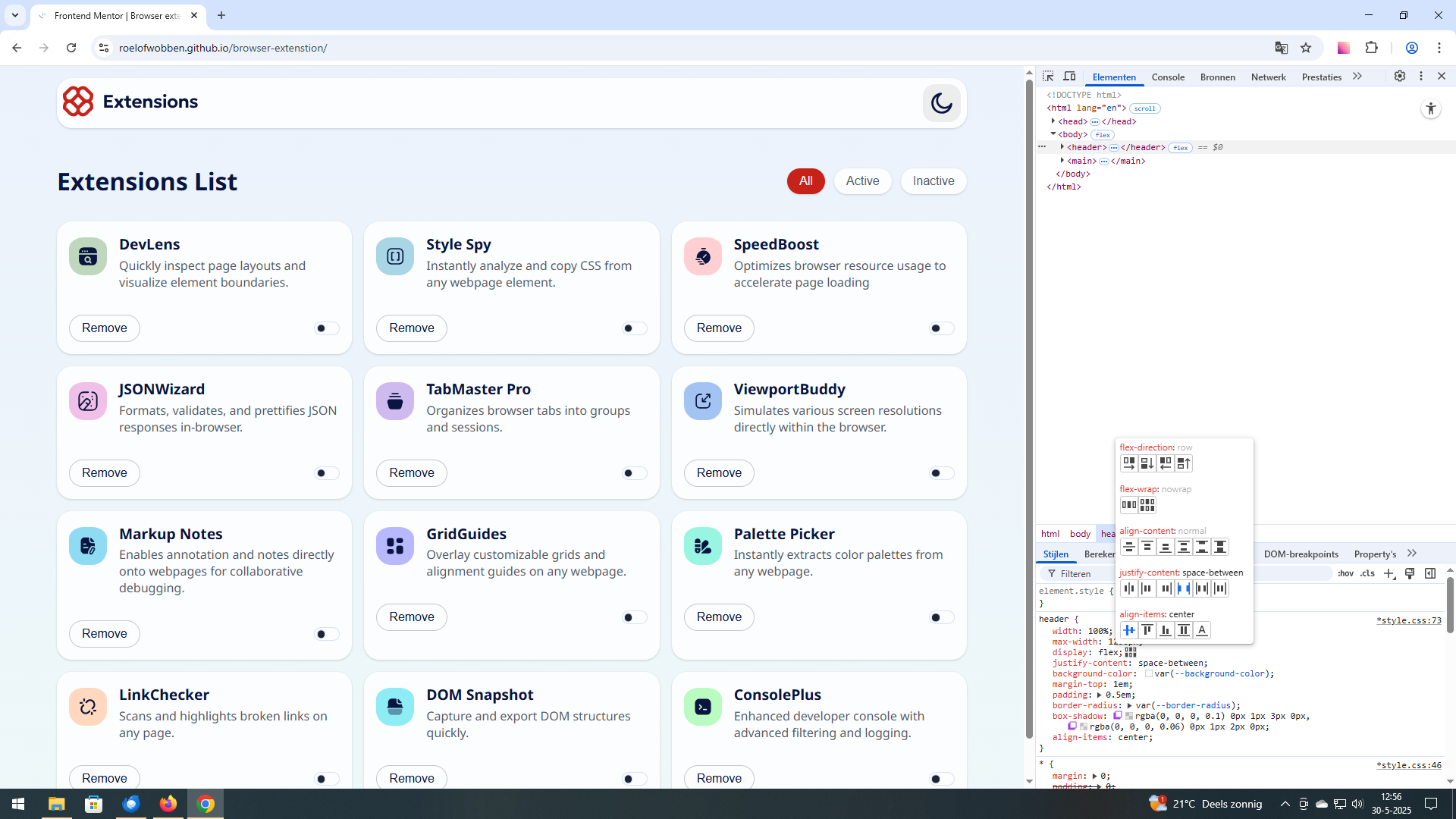The image size is (1456, 819).
Task: Open the Netwerk tab in DevTools
Action: [x=1268, y=77]
